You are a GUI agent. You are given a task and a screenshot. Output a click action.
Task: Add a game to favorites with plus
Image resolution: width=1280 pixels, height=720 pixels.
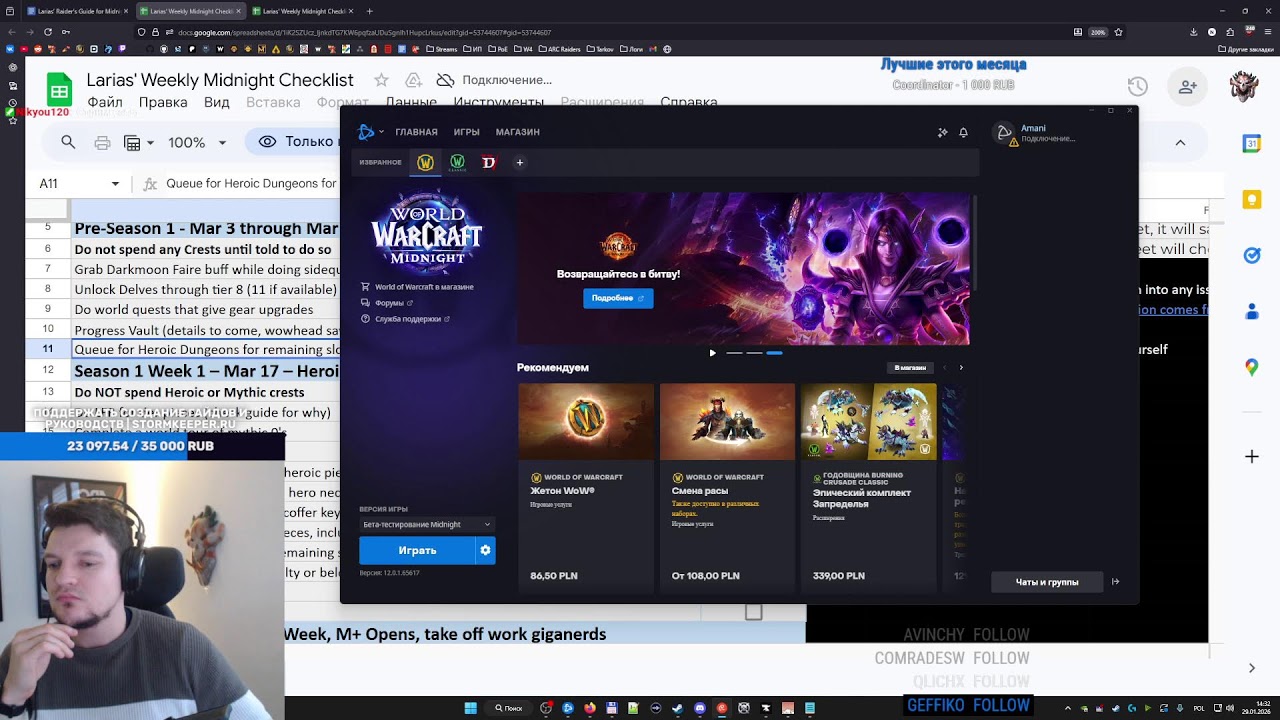[x=519, y=162]
